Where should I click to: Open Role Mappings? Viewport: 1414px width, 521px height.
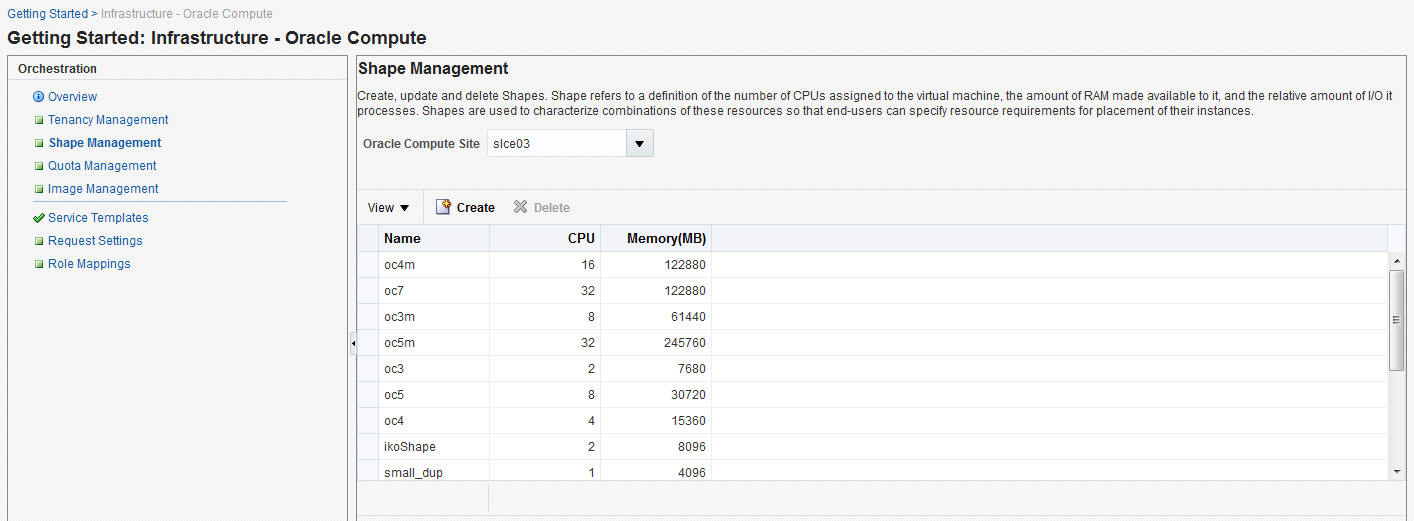pyautogui.click(x=89, y=264)
